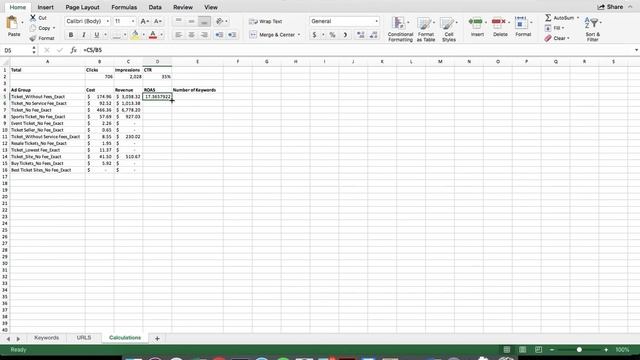
Task: Align cell text to the top
Action: [178, 21]
